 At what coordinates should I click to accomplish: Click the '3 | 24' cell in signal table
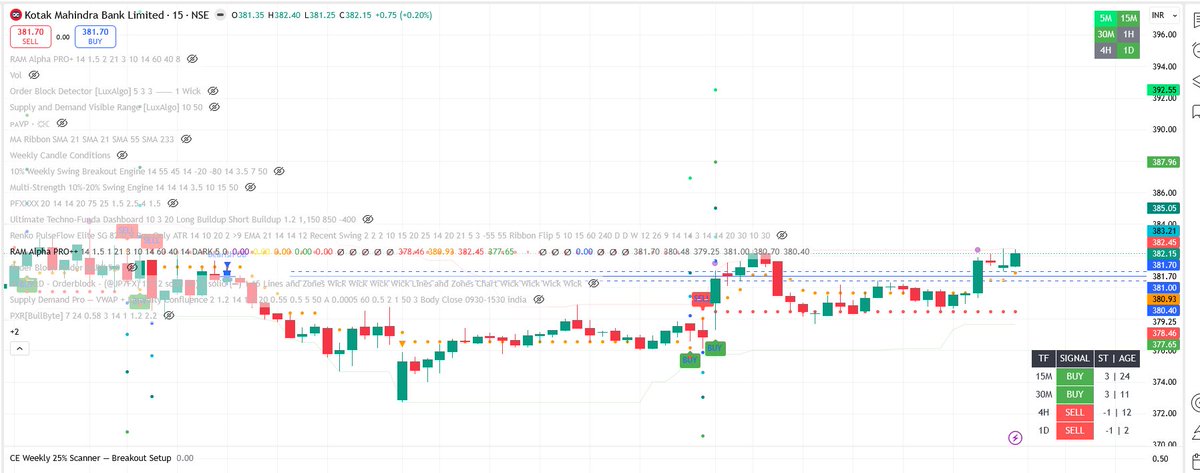1116,376
